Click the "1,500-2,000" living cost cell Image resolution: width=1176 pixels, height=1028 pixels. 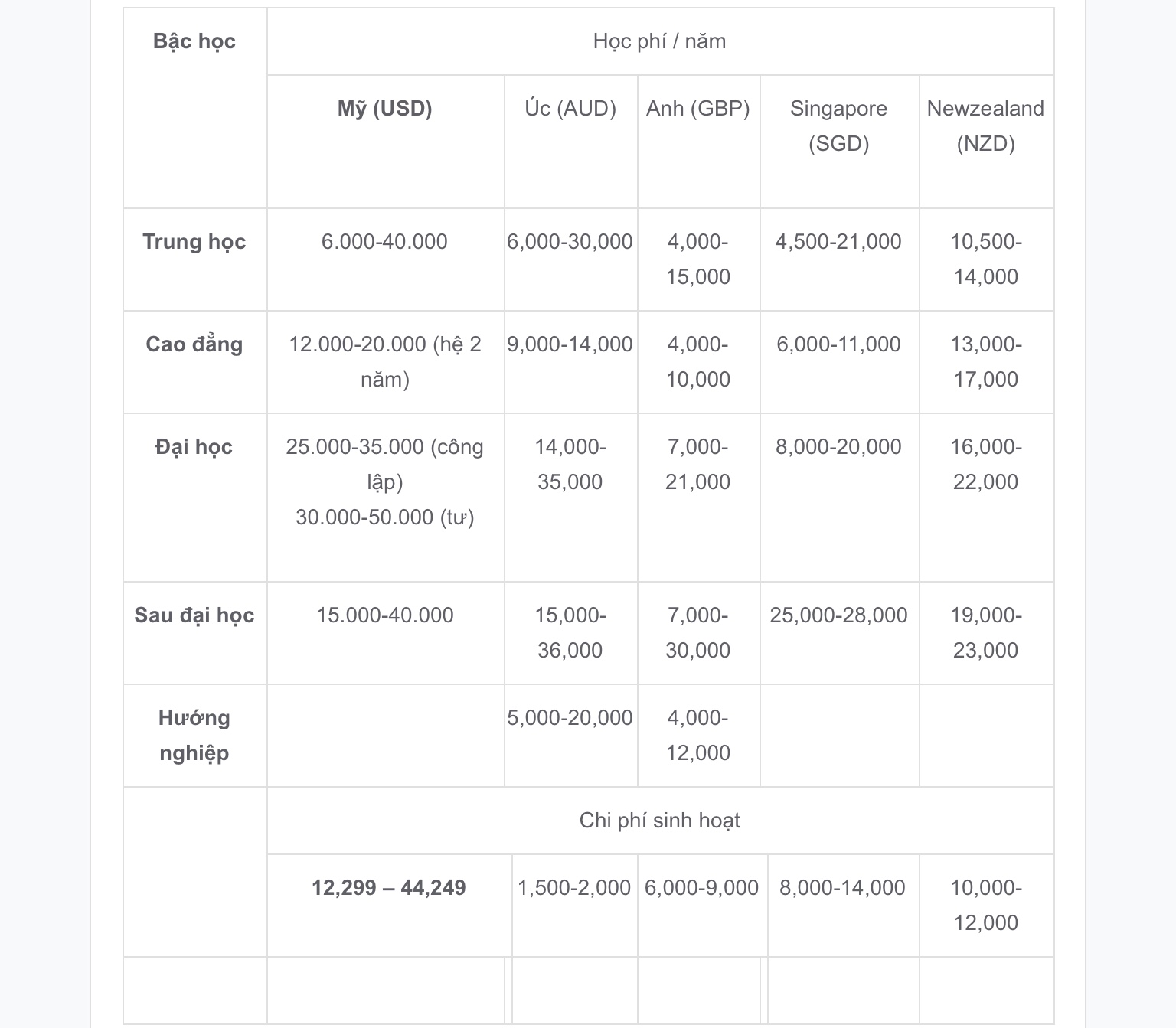point(574,888)
